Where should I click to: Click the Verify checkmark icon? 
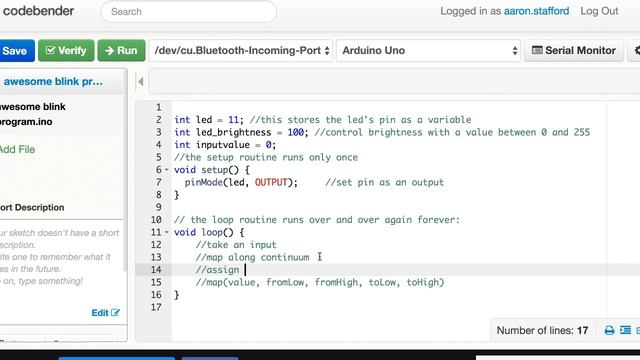(50, 50)
